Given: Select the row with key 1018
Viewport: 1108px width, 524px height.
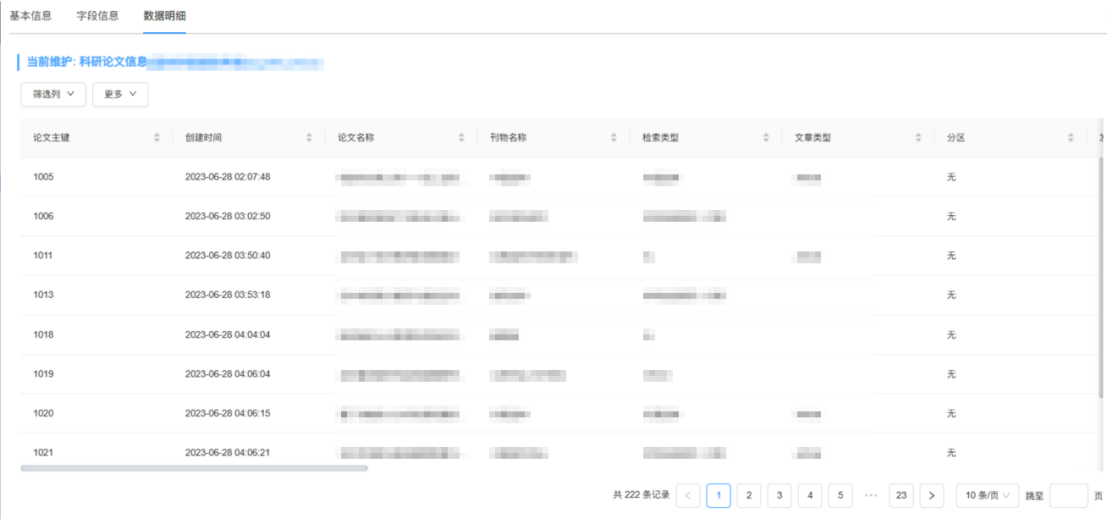Looking at the screenshot, I should pos(560,334).
